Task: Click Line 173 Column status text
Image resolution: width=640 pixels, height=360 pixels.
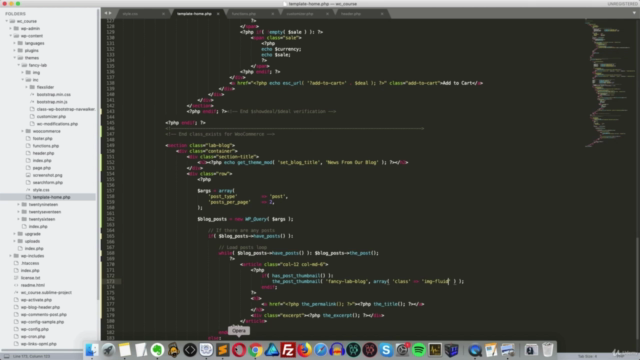Action: coord(31,356)
